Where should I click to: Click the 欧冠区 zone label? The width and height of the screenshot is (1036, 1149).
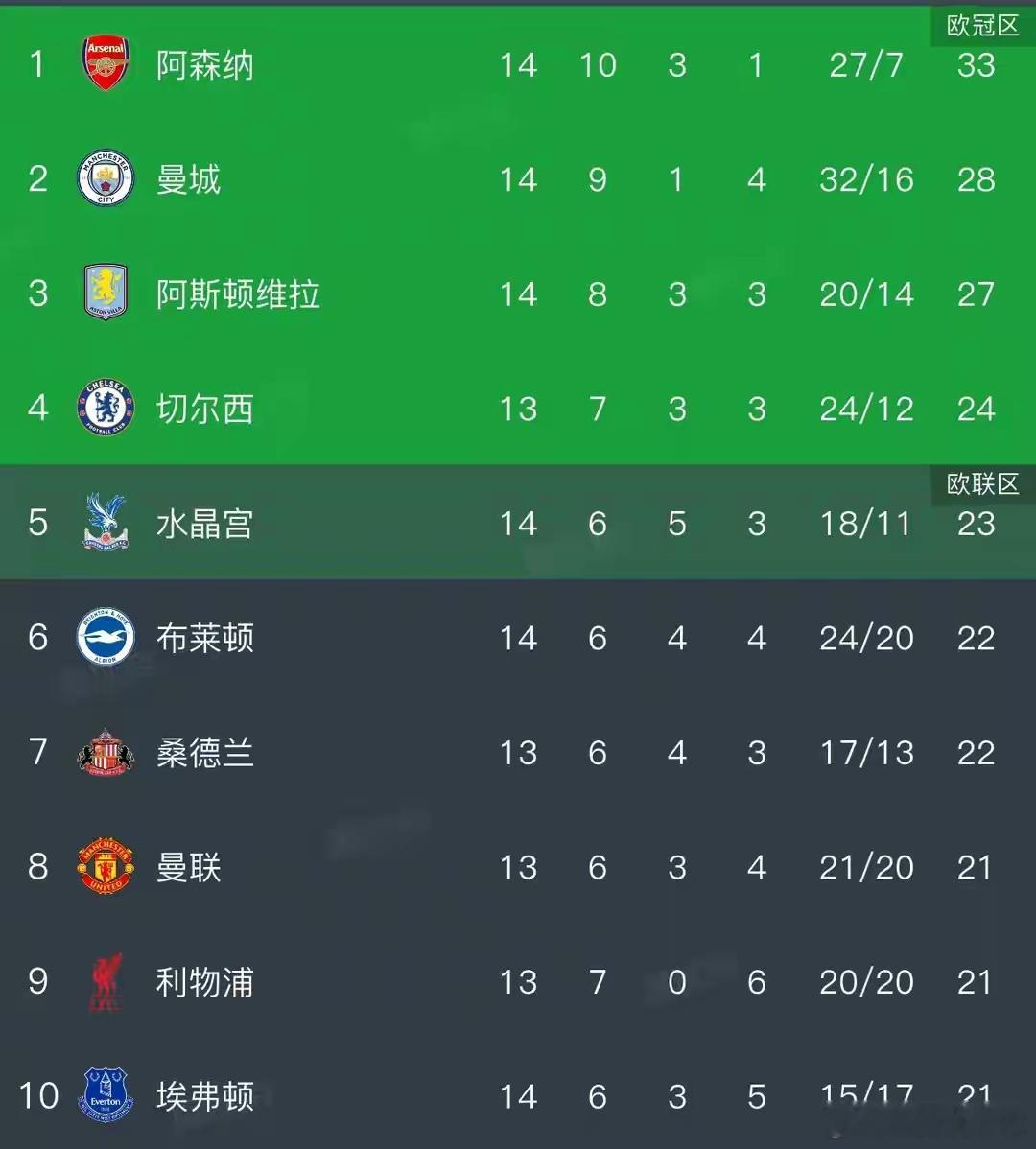tap(982, 26)
